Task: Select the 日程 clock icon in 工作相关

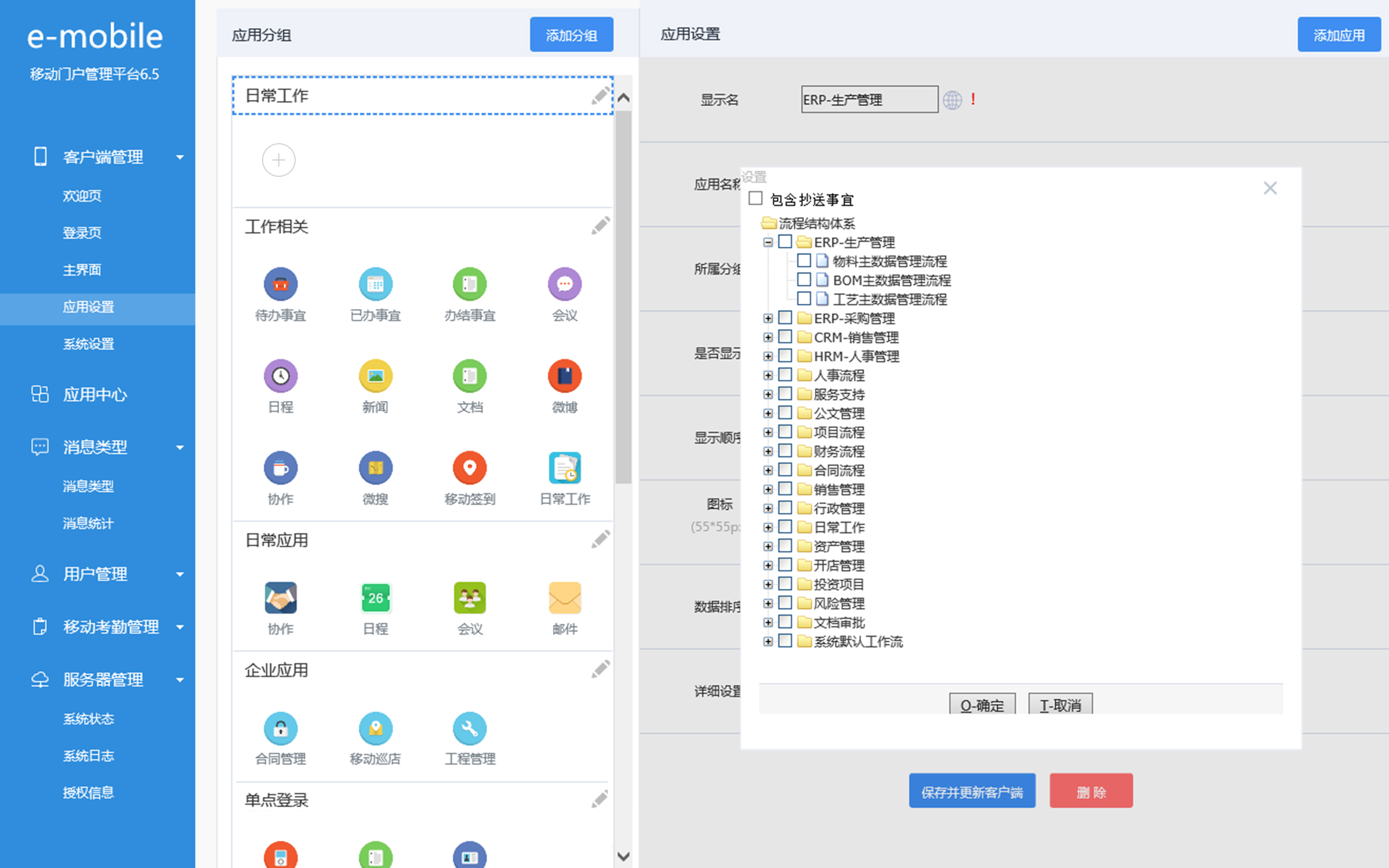Action: click(x=280, y=376)
